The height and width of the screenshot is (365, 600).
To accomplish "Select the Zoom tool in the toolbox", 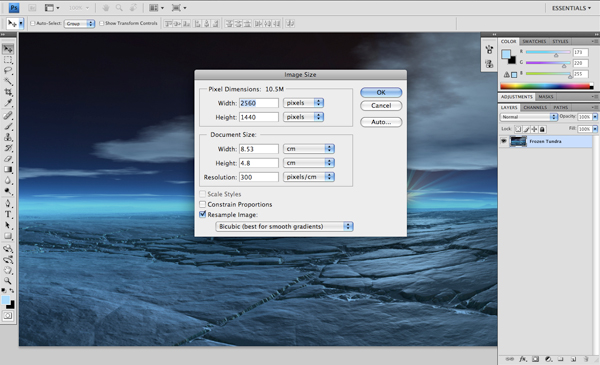I will (8, 281).
